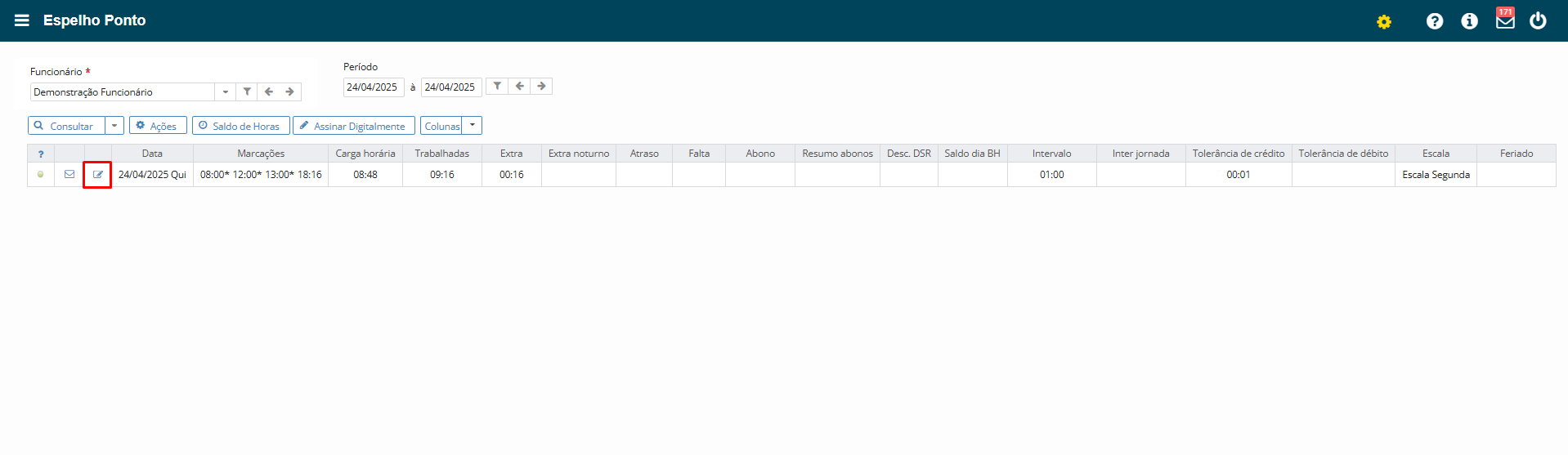Select the 24/04/2025 Qui date cell
Screen dimensions: 1568x455
point(152,175)
